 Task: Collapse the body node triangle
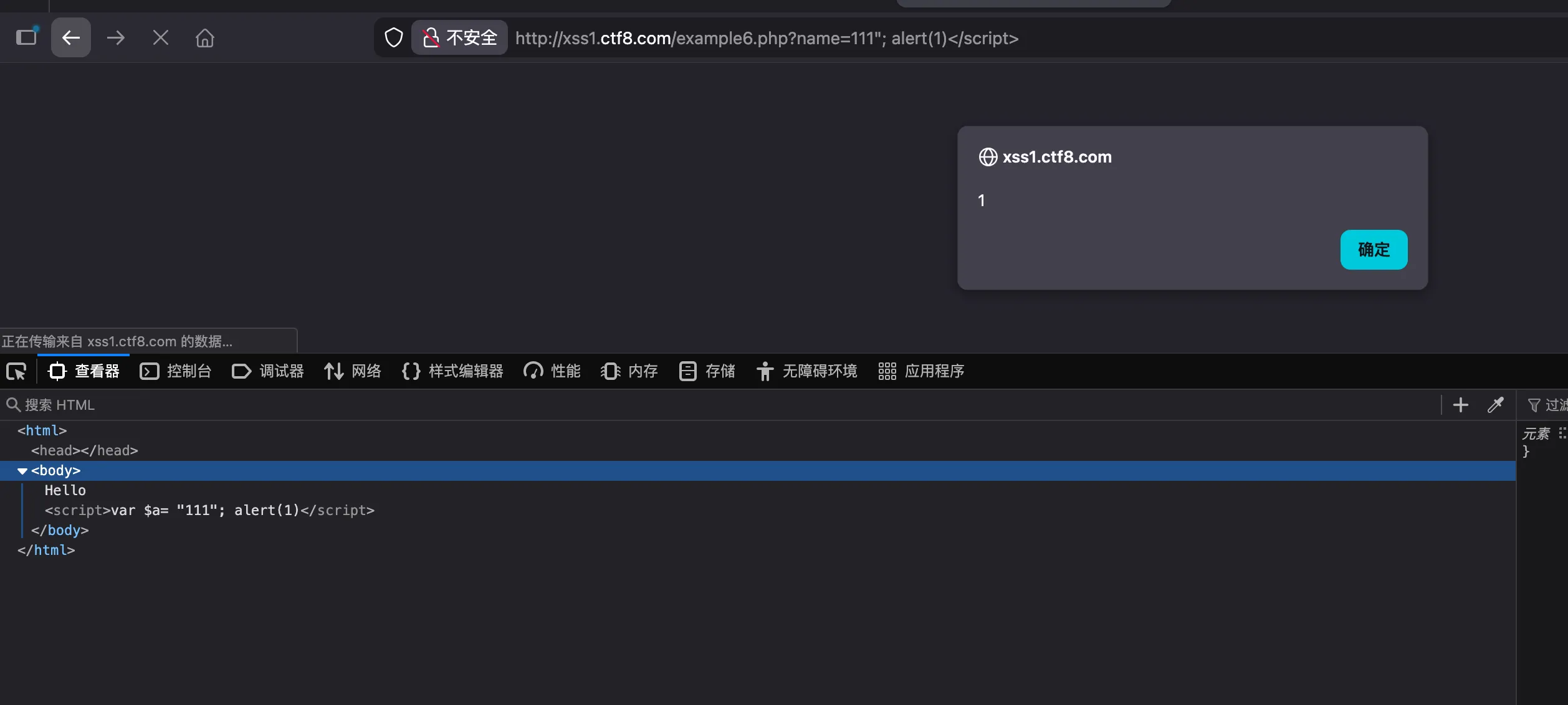tap(22, 471)
